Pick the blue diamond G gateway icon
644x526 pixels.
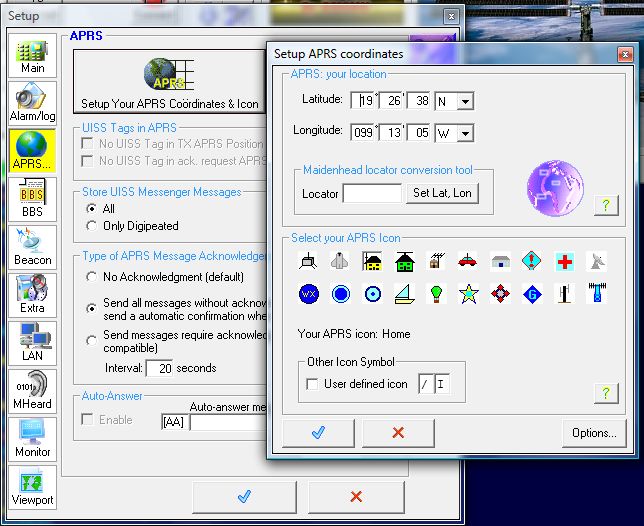point(532,294)
